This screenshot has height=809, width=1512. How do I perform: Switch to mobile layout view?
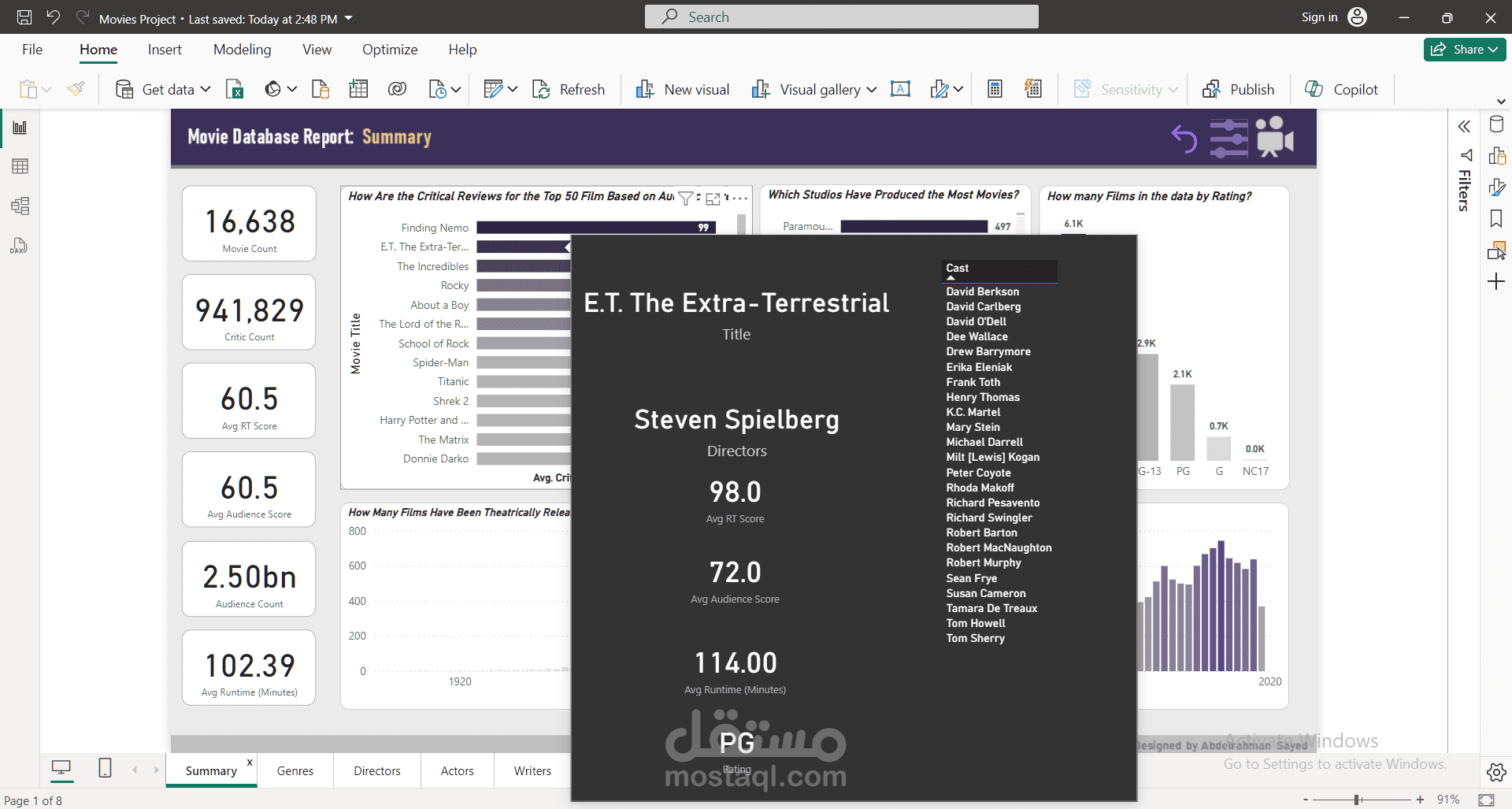point(105,767)
